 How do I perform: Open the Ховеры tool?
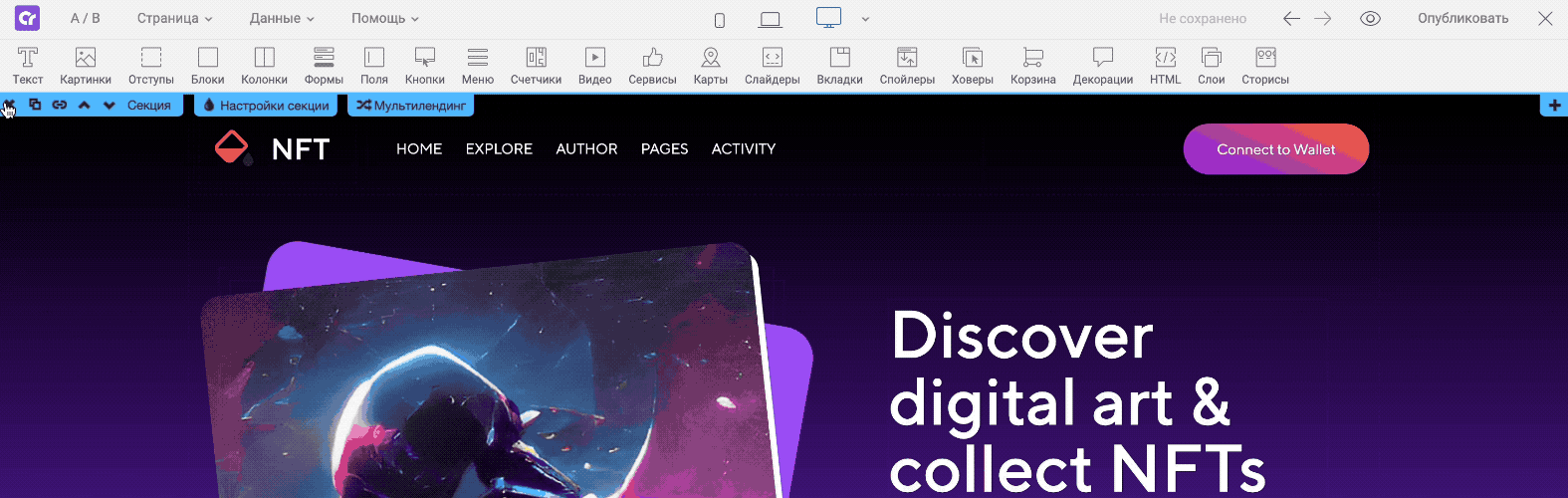973,66
